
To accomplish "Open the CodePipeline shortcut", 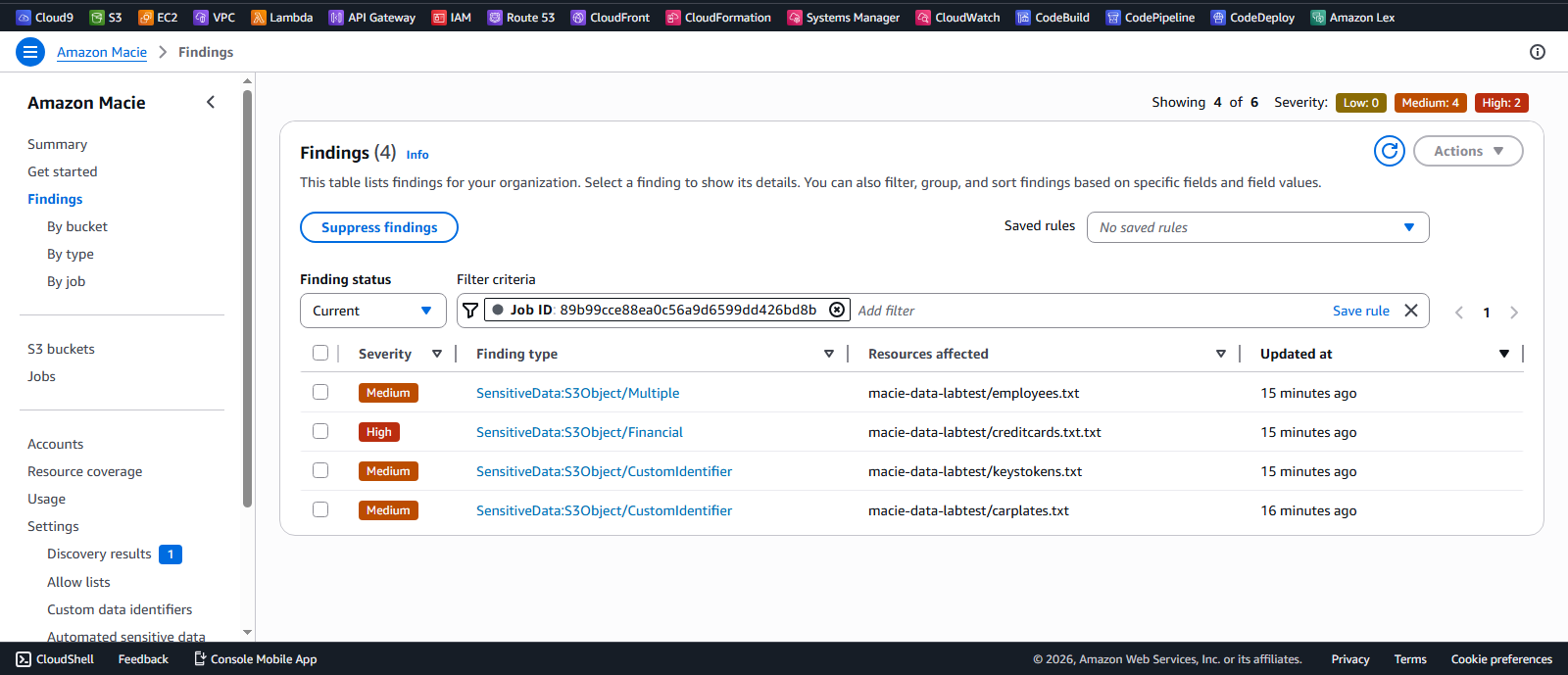I will click(1150, 17).
